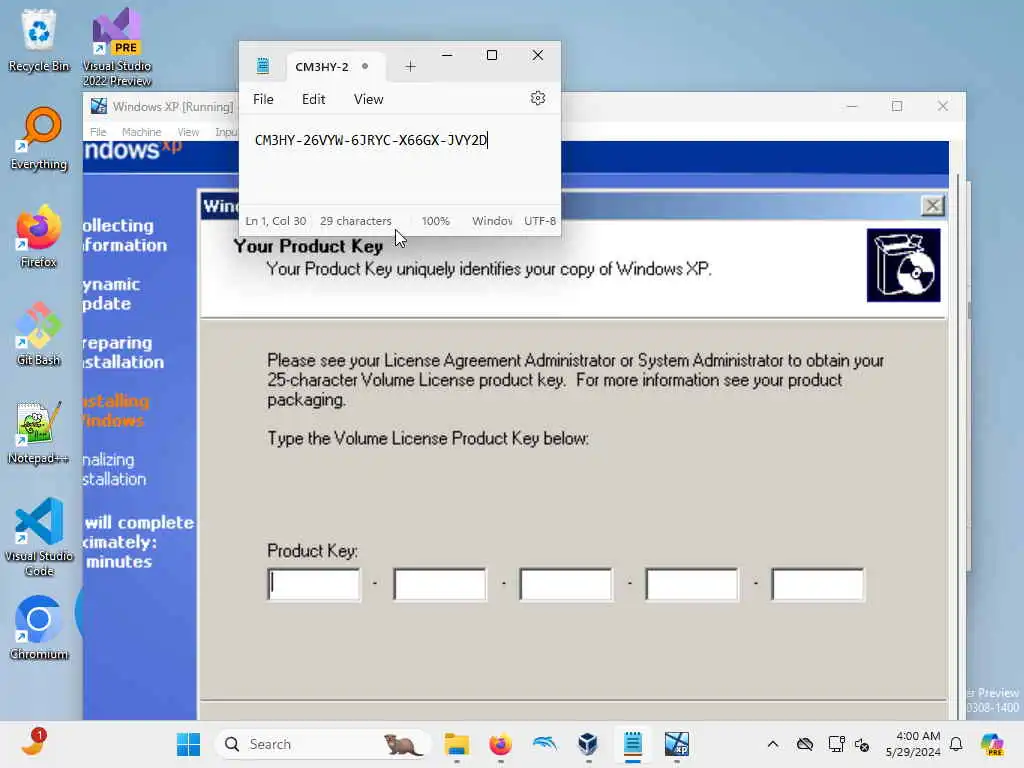1024x768 pixels.
Task: Click the product key text in Notepad
Action: tap(371, 140)
